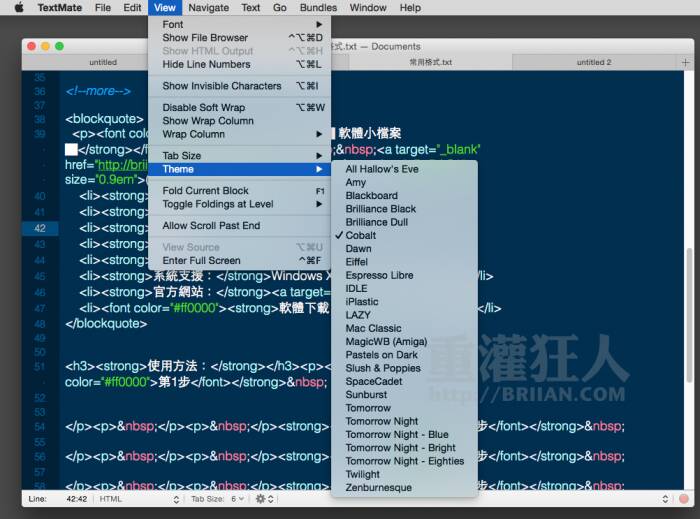Select the Mac Classic theme
Viewport: 700px width, 519px height.
coord(404,328)
